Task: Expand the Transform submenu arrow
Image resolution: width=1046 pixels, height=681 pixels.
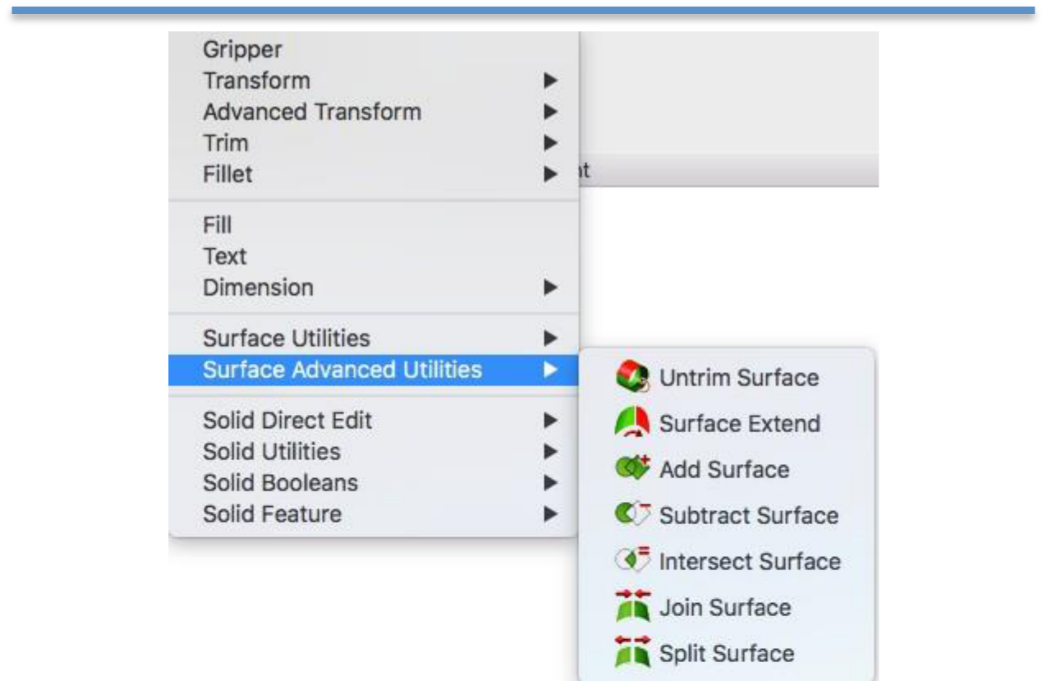Action: tap(549, 81)
